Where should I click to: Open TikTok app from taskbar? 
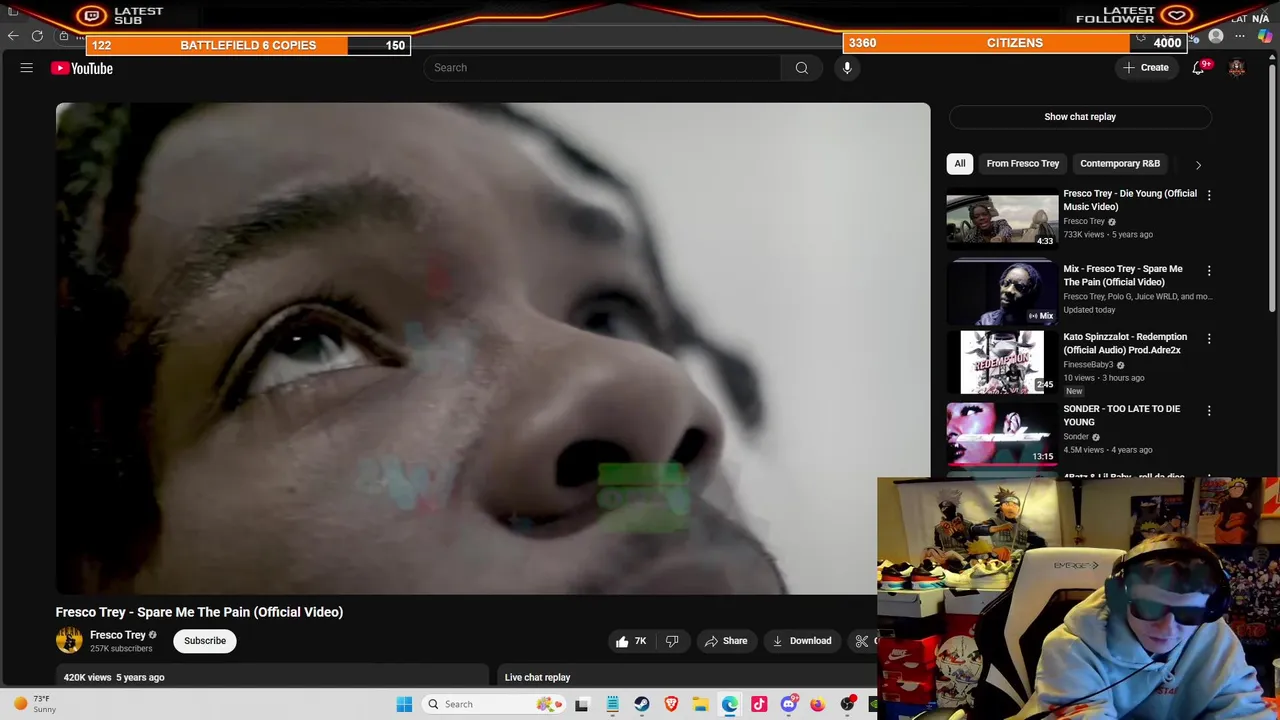759,704
